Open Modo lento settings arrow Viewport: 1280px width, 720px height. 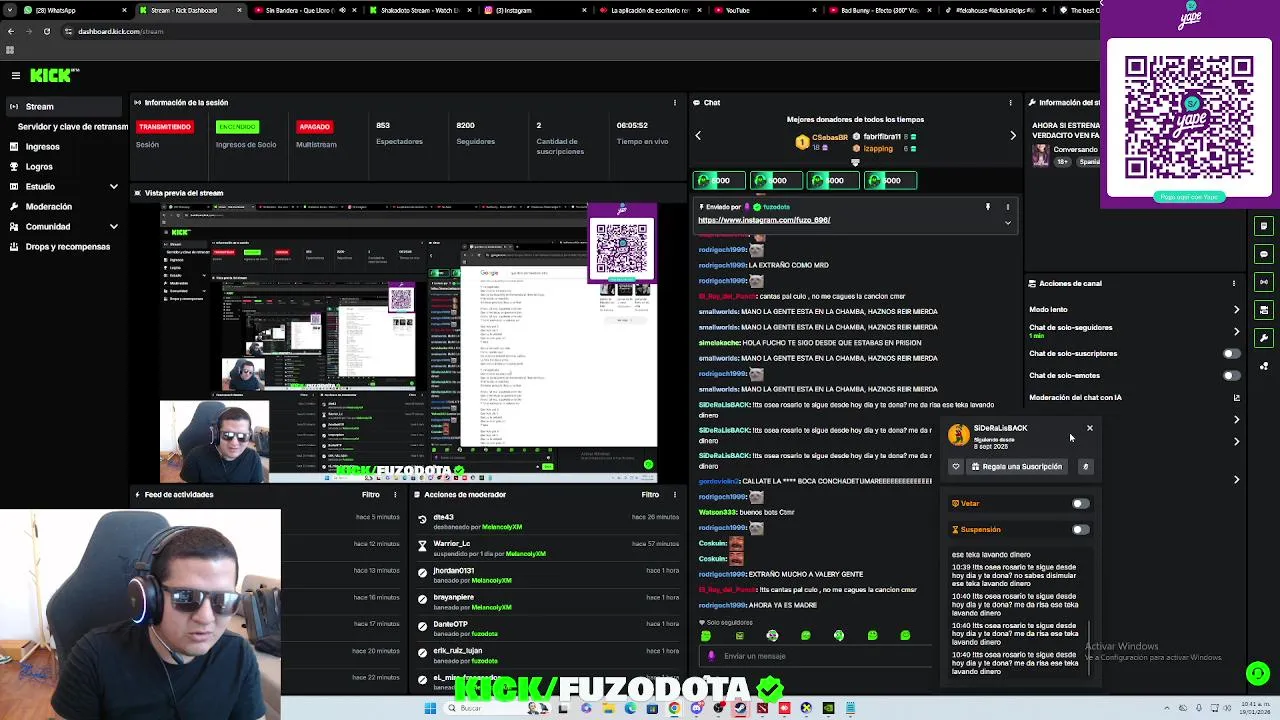[1236, 309]
